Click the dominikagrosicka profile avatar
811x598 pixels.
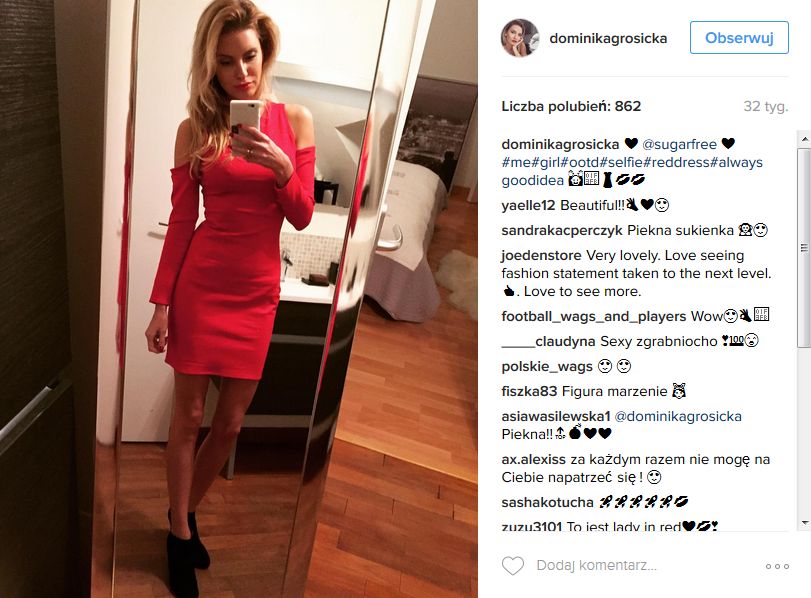520,38
